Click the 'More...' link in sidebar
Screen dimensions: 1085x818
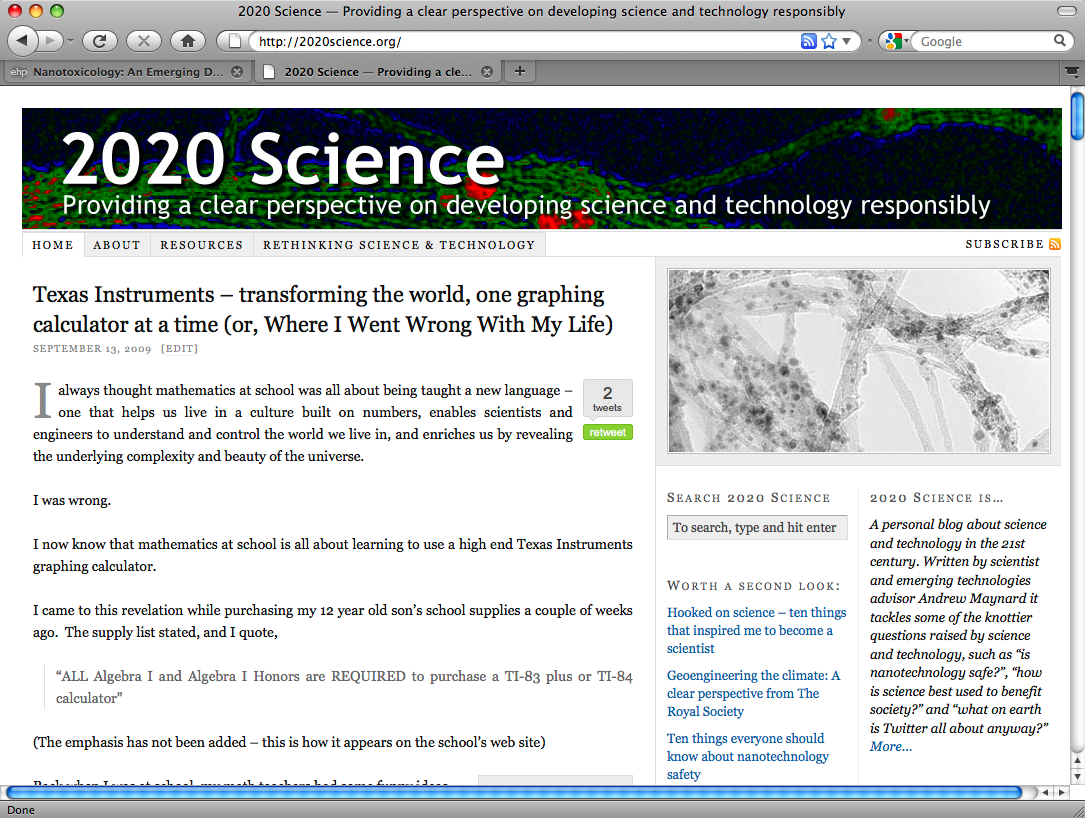click(891, 747)
